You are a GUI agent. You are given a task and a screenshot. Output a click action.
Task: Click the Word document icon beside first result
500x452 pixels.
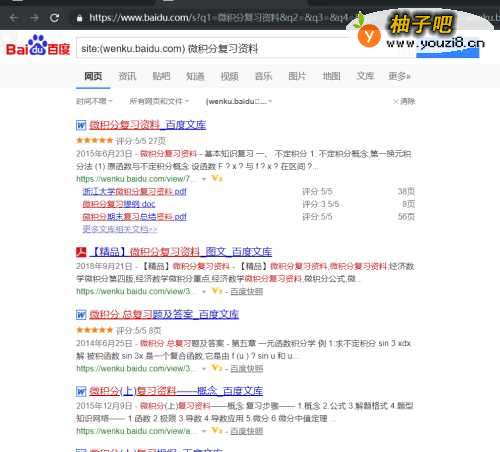pos(81,125)
